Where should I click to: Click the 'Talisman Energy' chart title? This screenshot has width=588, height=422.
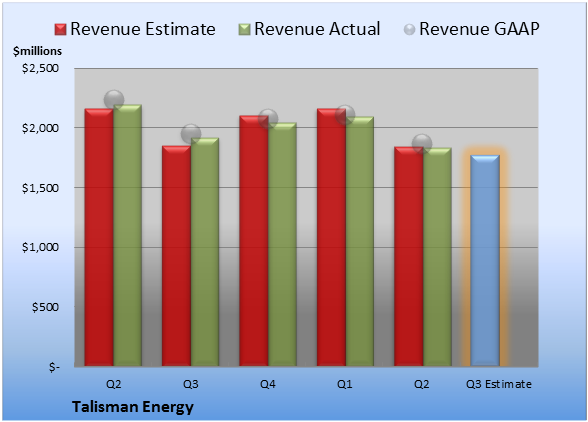[133, 407]
